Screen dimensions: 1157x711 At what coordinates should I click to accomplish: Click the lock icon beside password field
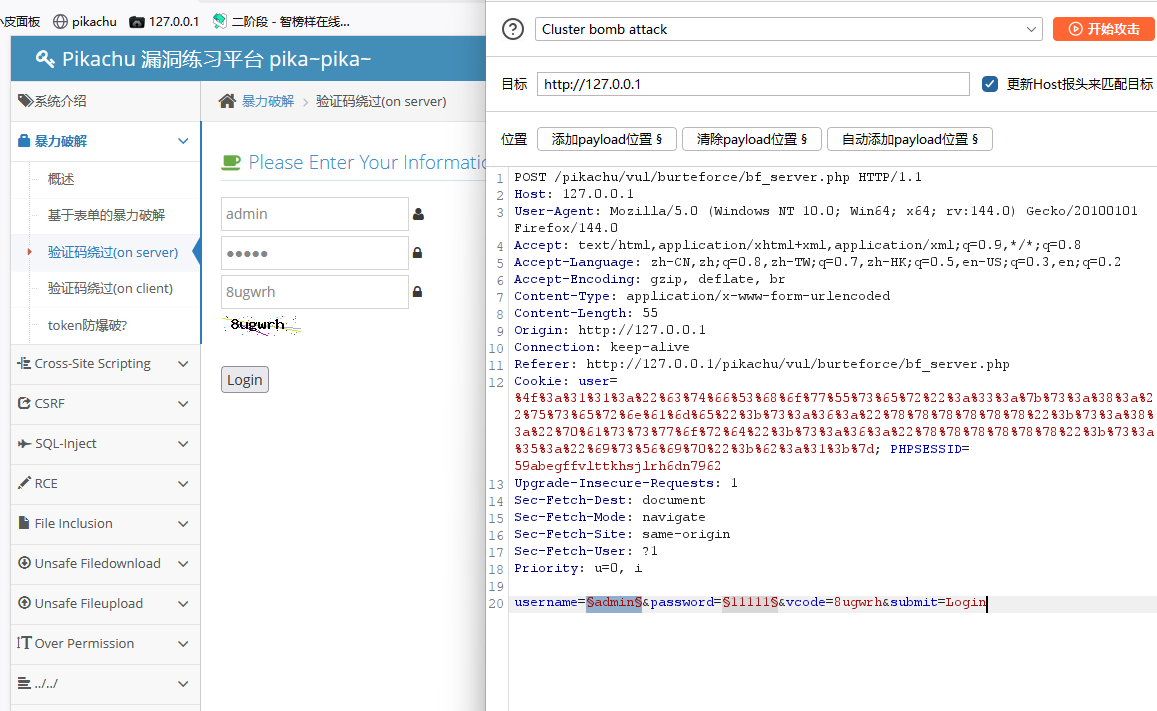[418, 253]
